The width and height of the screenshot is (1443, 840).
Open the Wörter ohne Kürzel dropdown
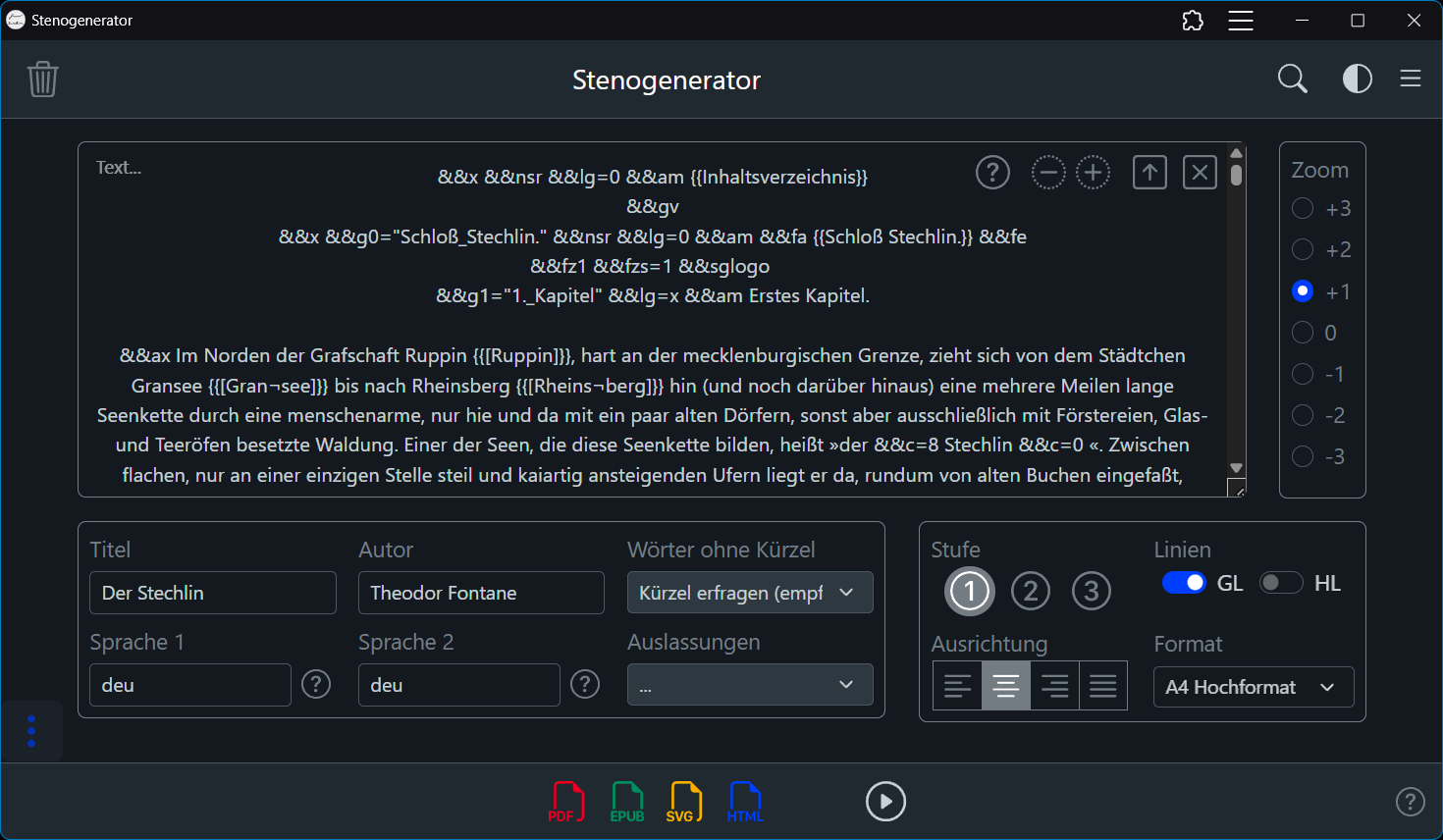[750, 592]
